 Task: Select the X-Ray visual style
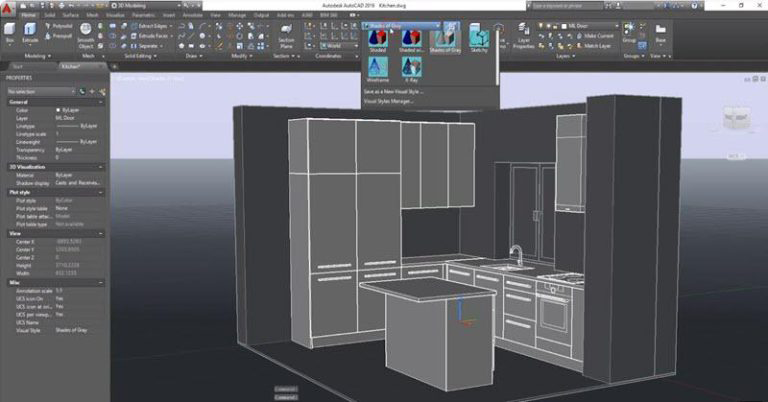point(412,69)
